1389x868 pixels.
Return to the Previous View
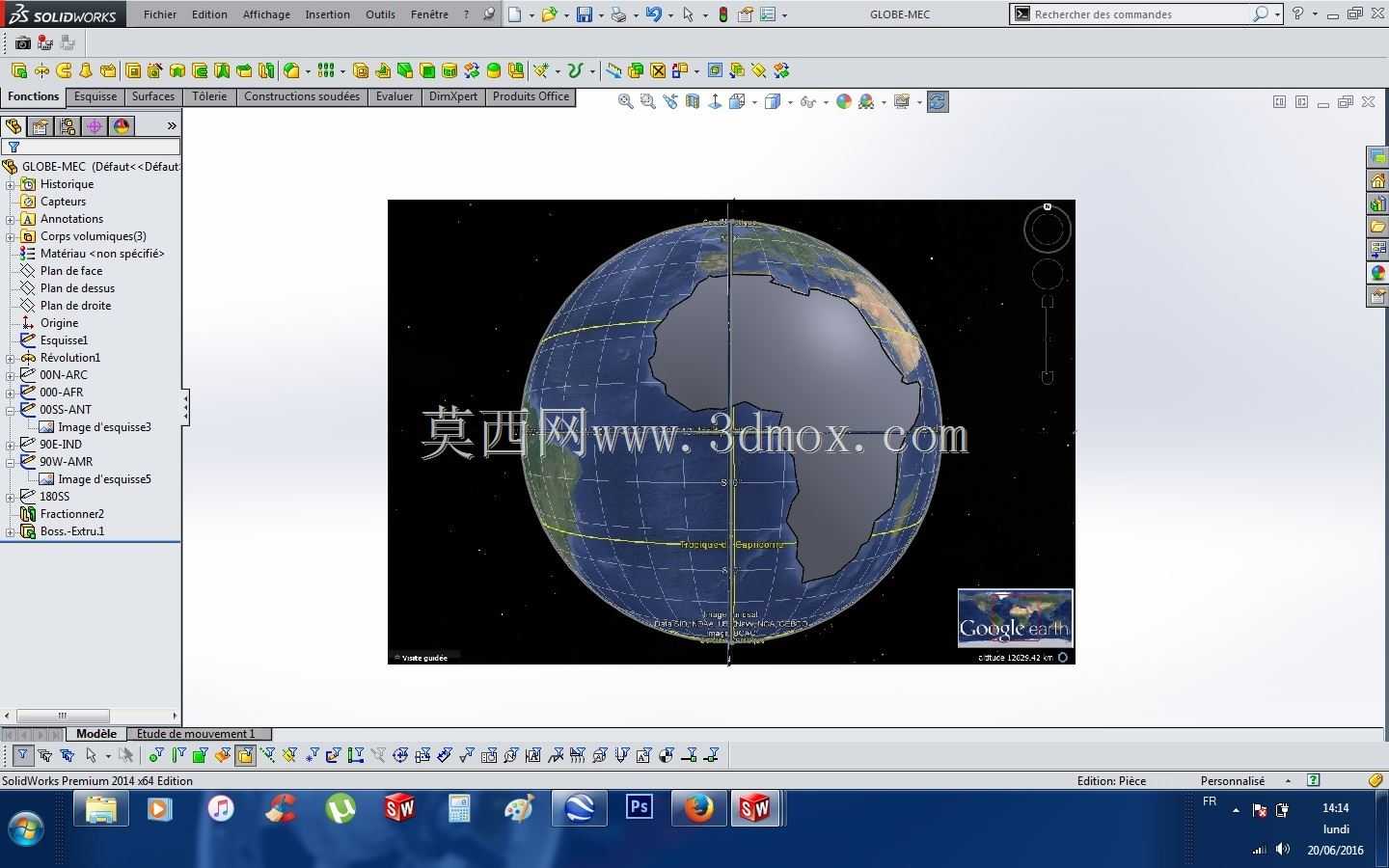[670, 101]
